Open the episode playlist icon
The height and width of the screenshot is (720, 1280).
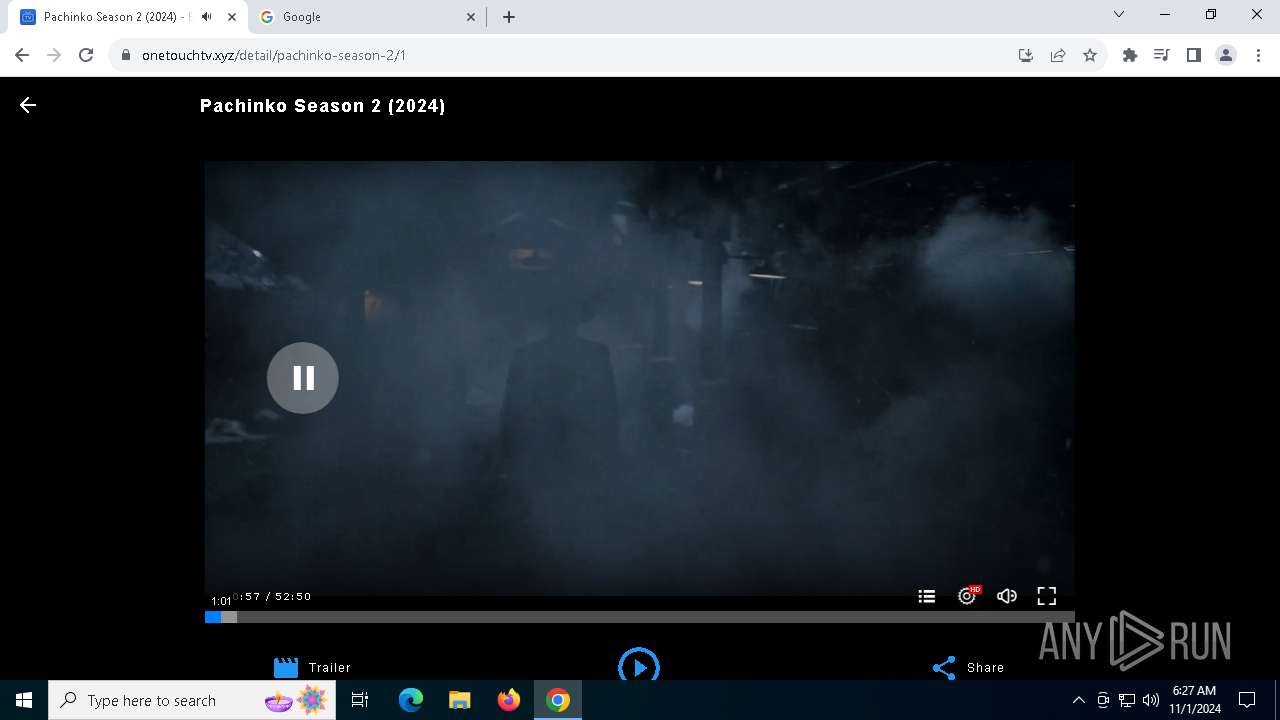pyautogui.click(x=927, y=596)
